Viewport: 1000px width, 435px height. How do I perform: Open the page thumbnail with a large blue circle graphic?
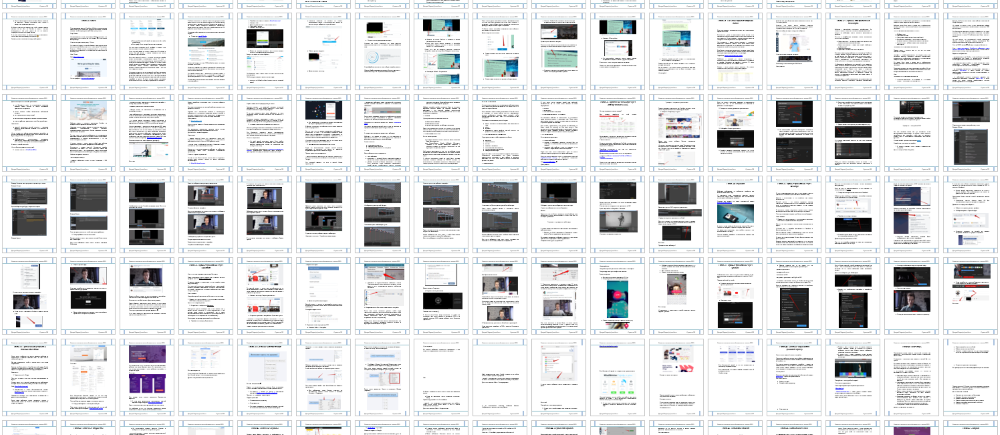tap(382, 51)
